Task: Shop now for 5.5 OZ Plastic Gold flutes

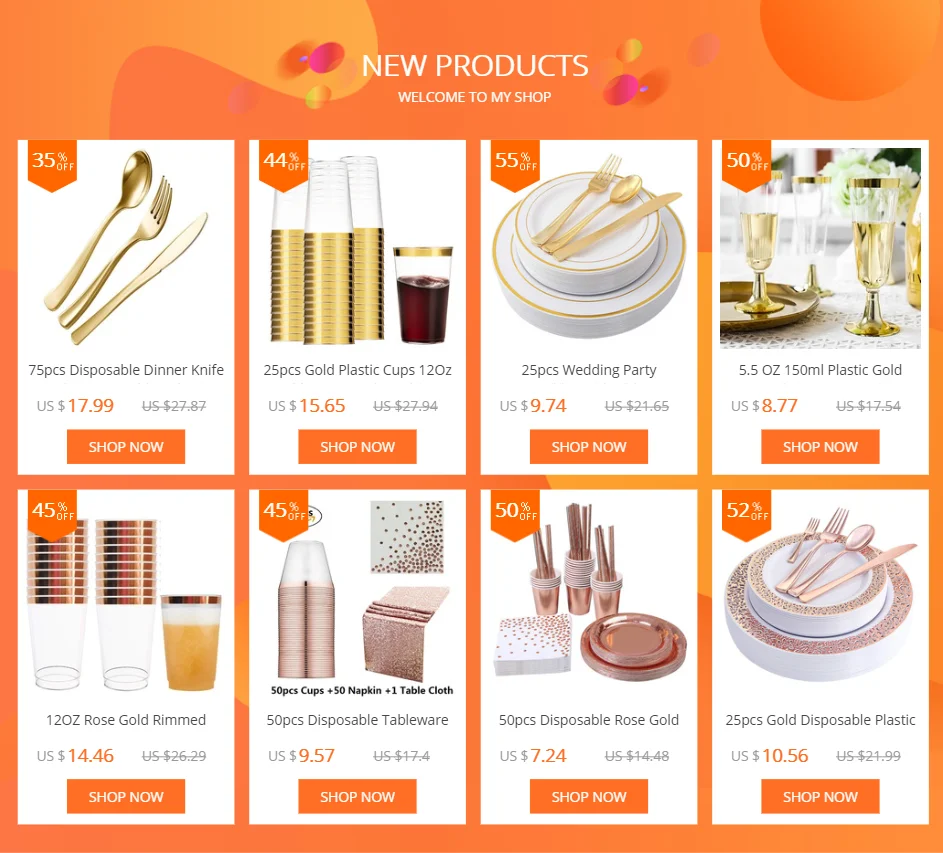Action: (x=820, y=446)
